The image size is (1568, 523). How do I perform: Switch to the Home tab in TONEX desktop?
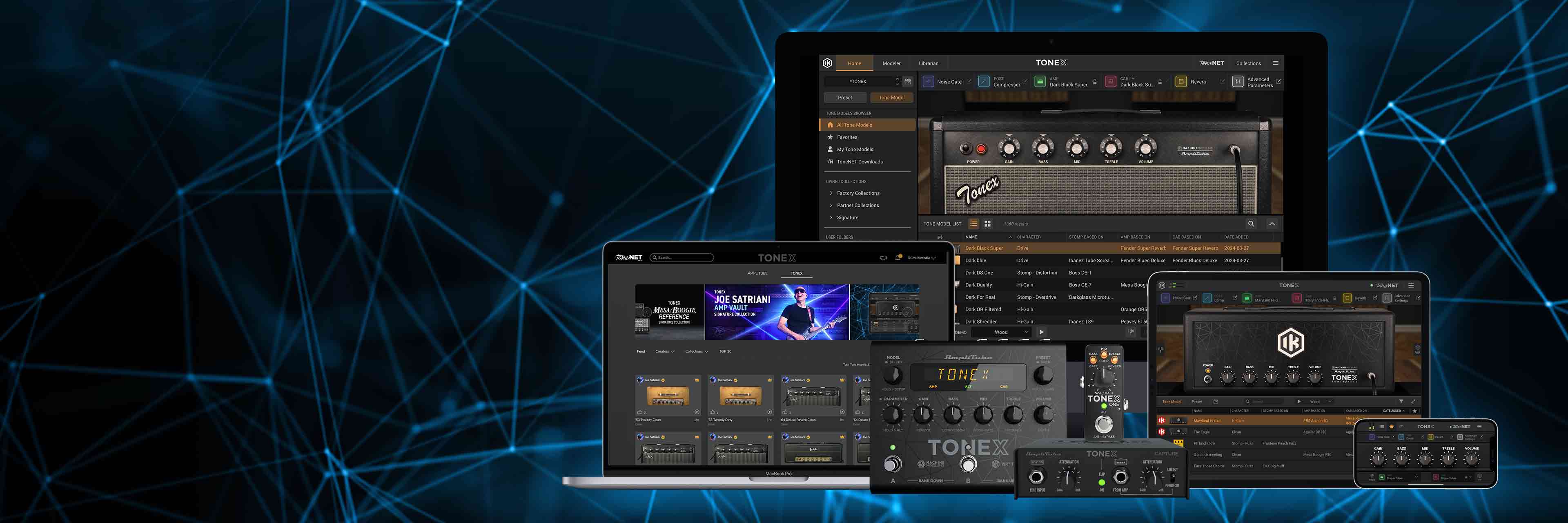click(854, 63)
